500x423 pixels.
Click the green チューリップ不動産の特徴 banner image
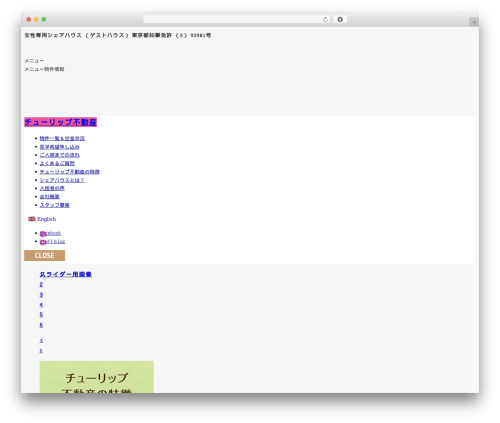click(97, 377)
